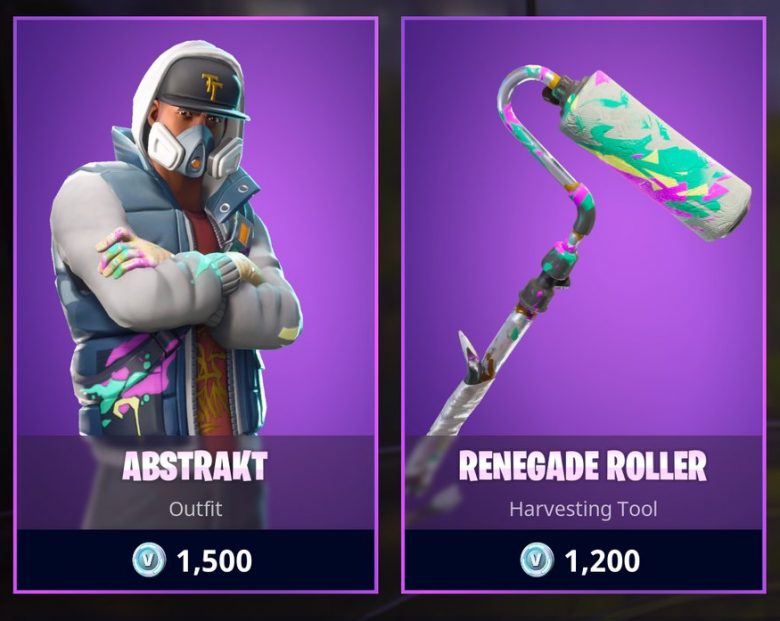Click the Harvesting Tool type label
Image resolution: width=780 pixels, height=621 pixels.
pos(583,509)
